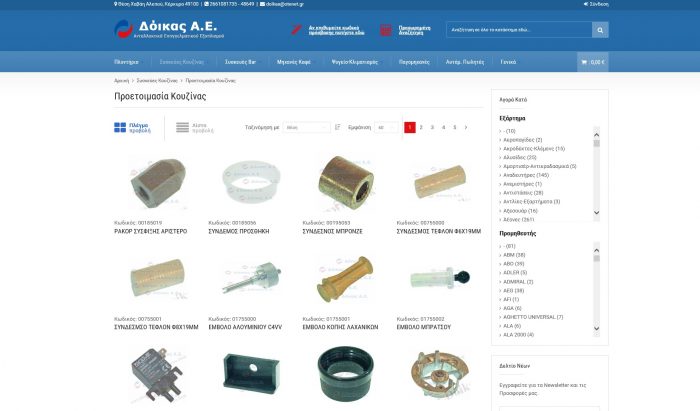Image resolution: width=700 pixels, height=411 pixels.
Task: Click the red advanced search icon
Action: (x=386, y=30)
